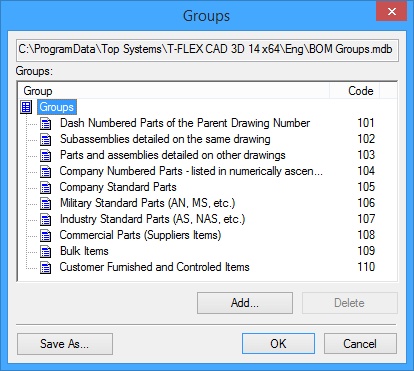
Task: Click the Code column header
Action: point(355,91)
